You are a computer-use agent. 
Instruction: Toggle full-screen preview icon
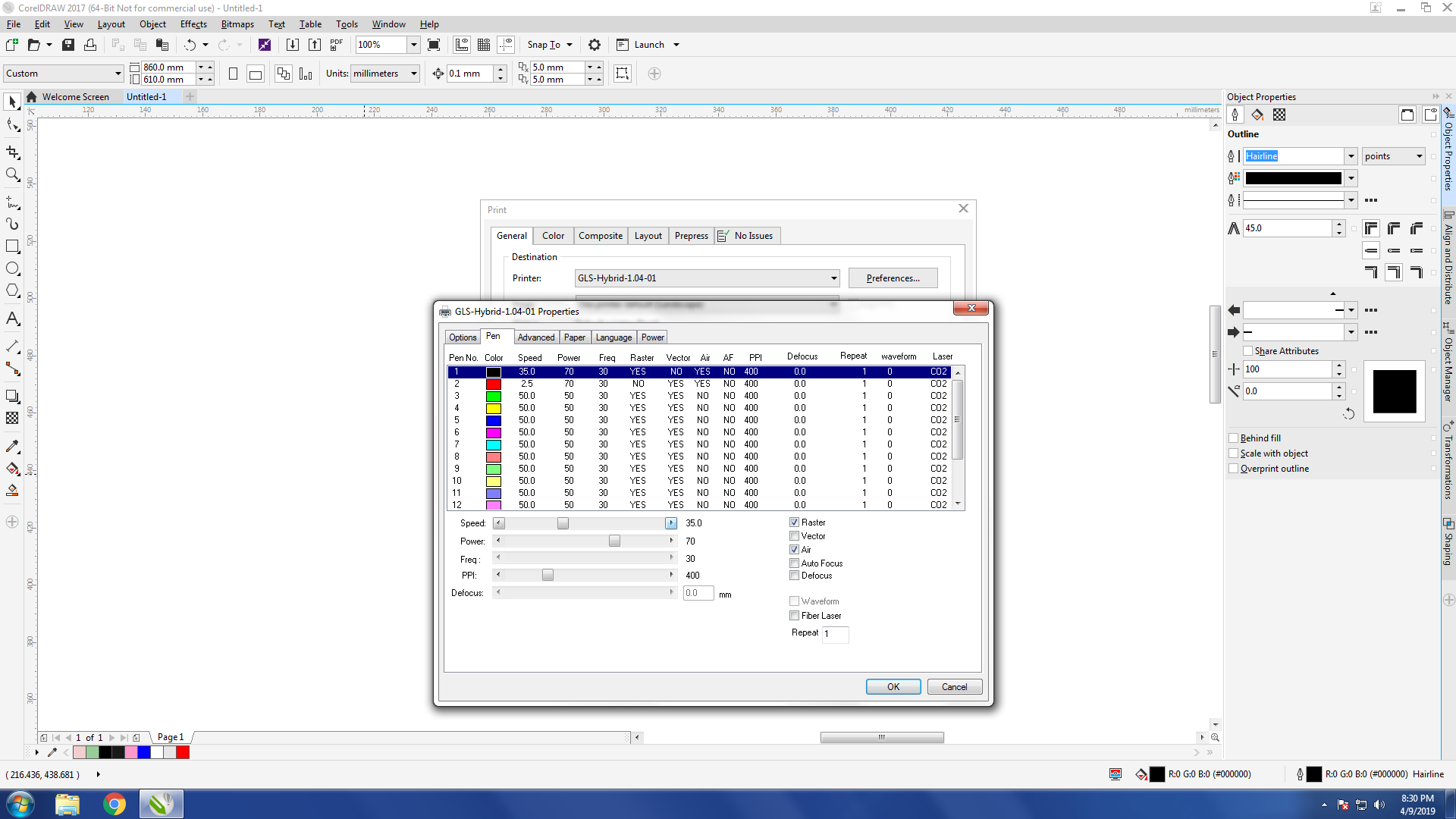pos(434,45)
